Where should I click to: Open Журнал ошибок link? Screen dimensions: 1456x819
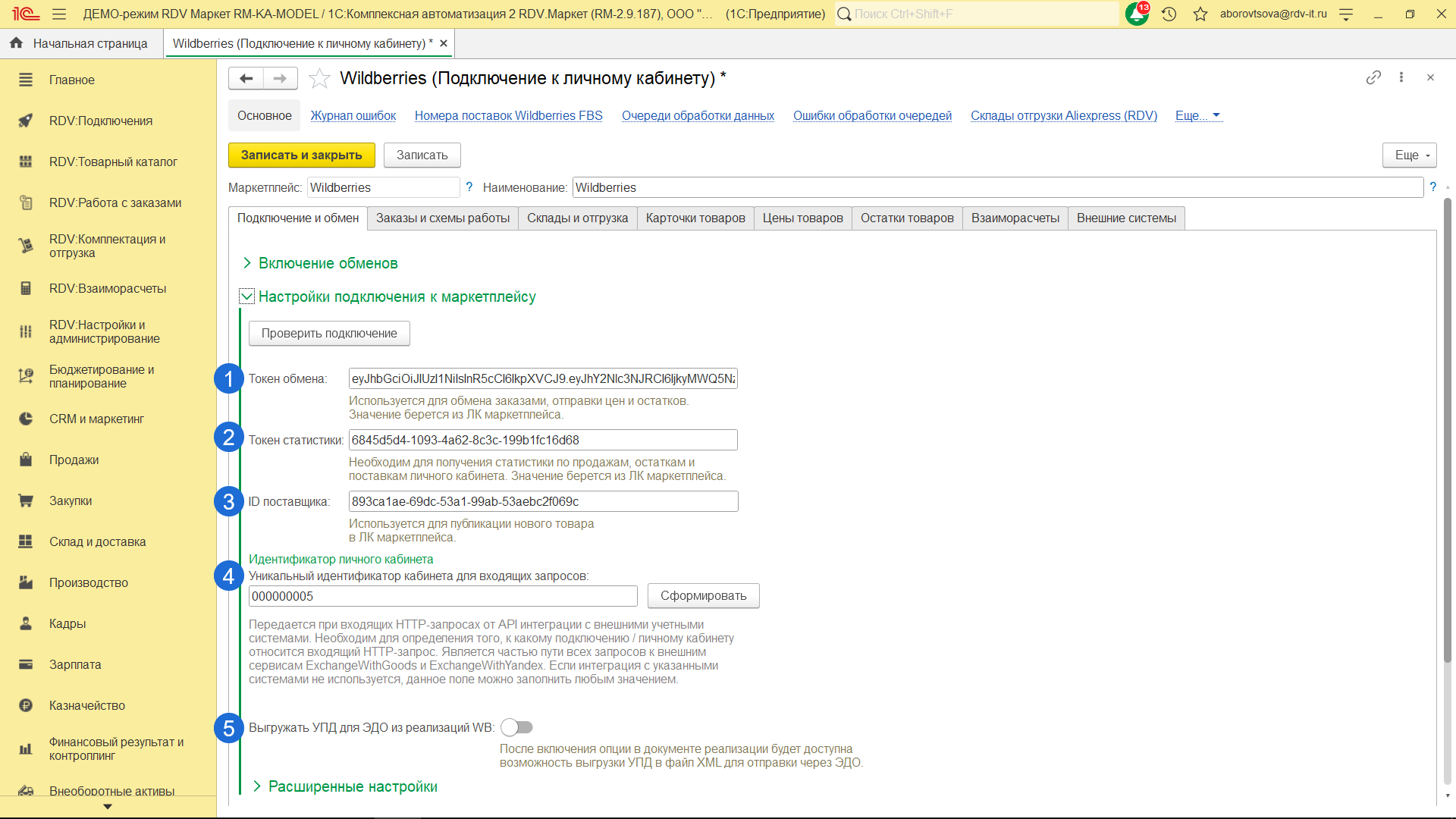[x=353, y=115]
